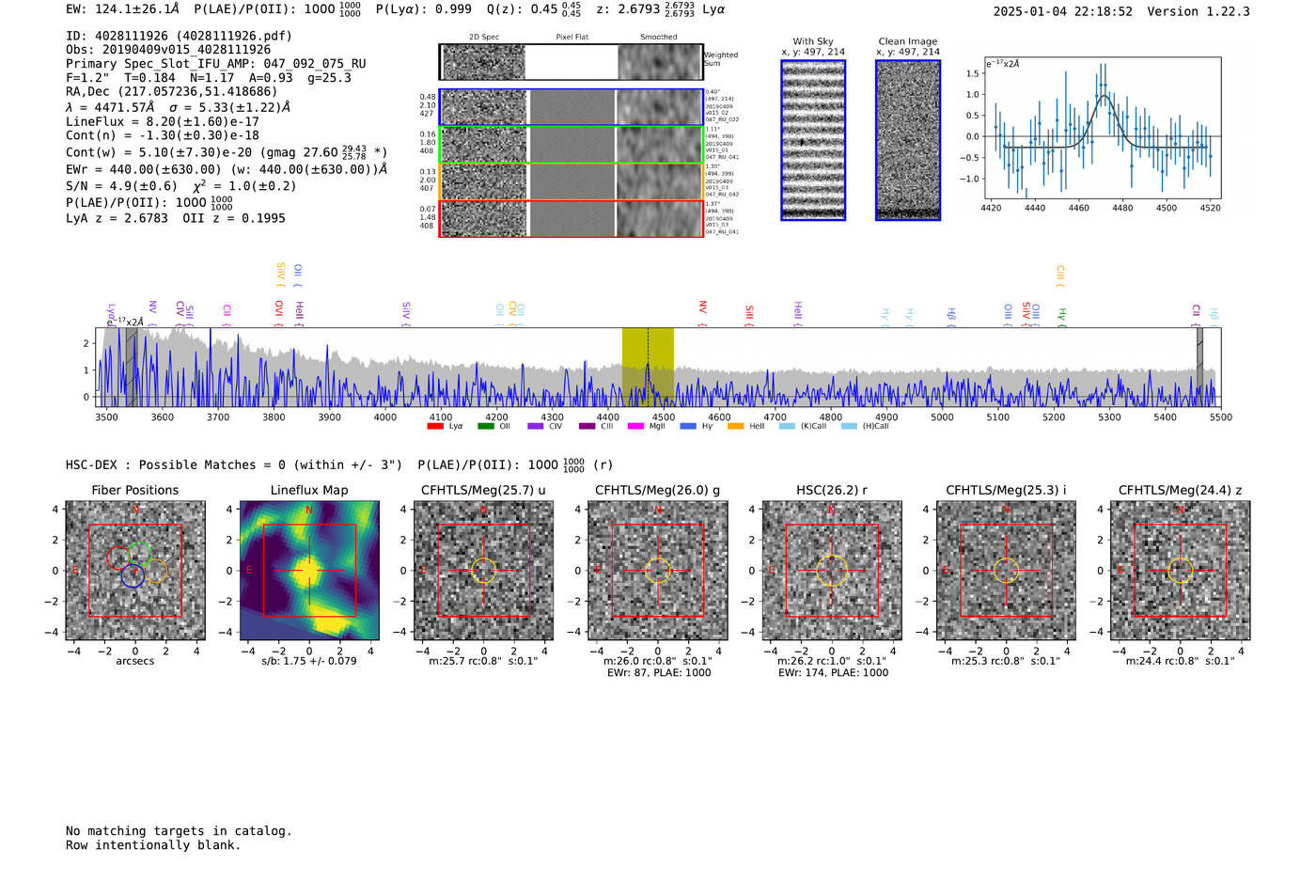Select the green-bordered 2D spectrum row
This screenshot has width=1316, height=896.
pos(572,145)
